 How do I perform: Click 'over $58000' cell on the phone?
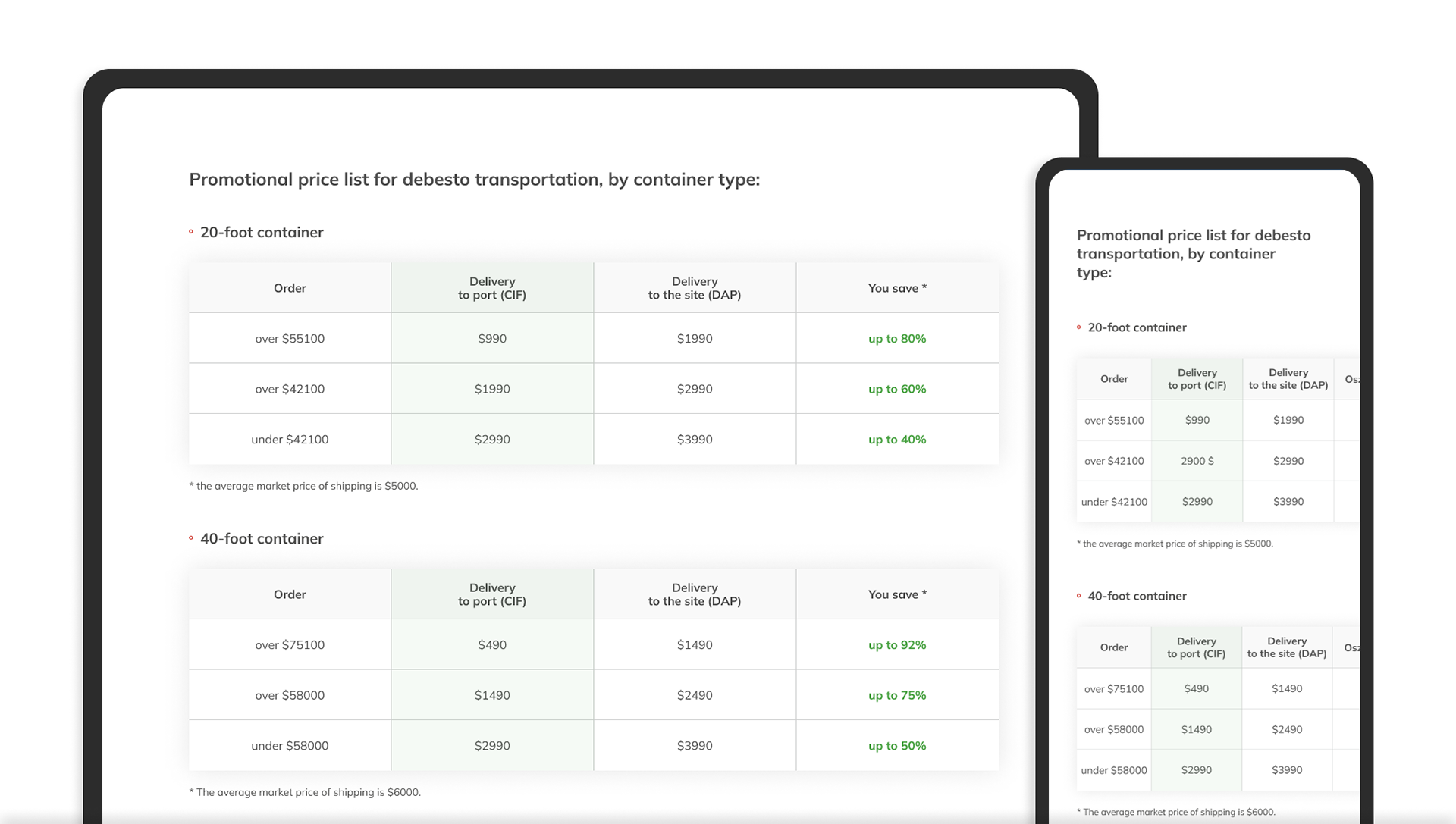pyautogui.click(x=1114, y=729)
